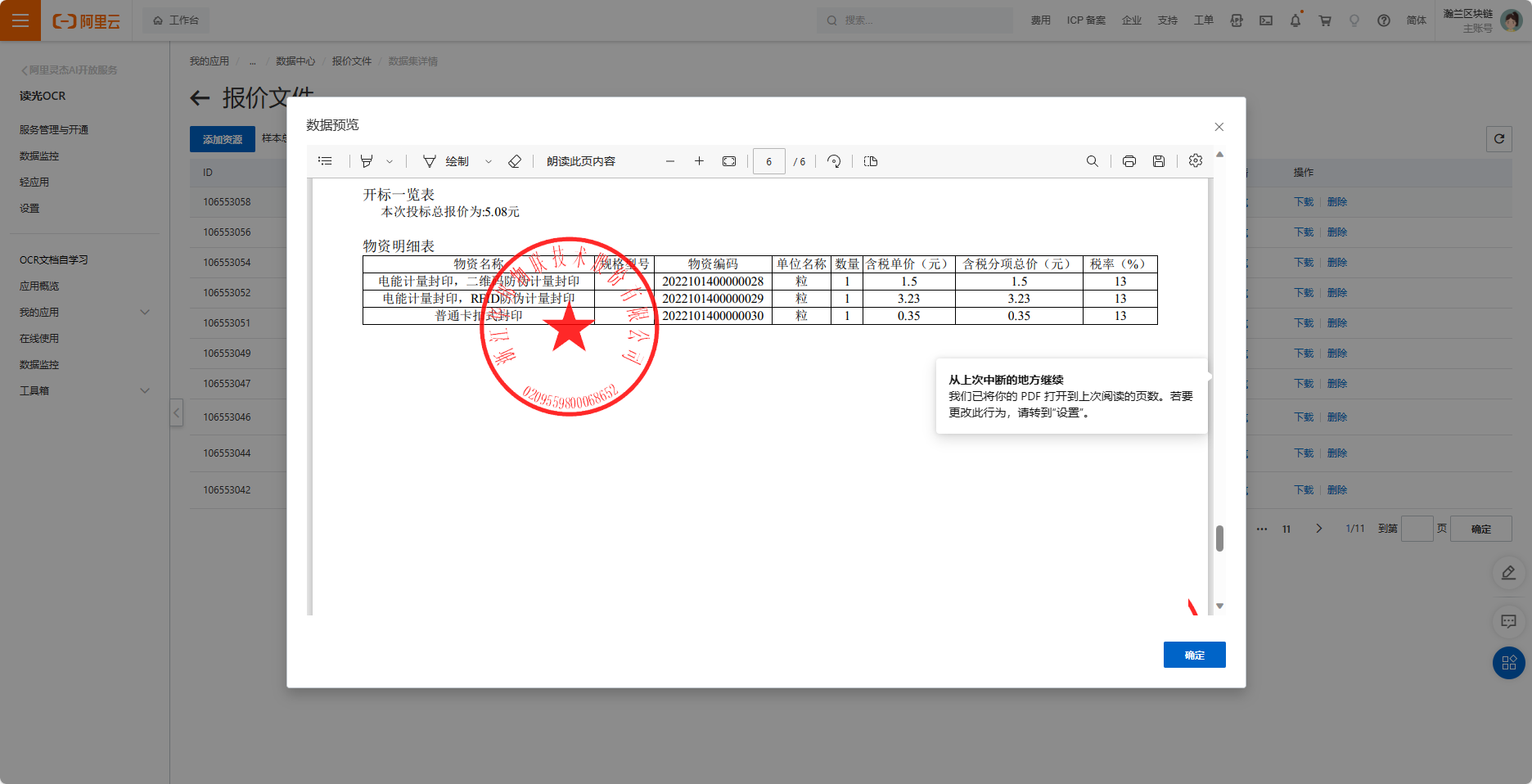
Task: Click the scroll down arrow of preview
Action: click(x=1219, y=606)
